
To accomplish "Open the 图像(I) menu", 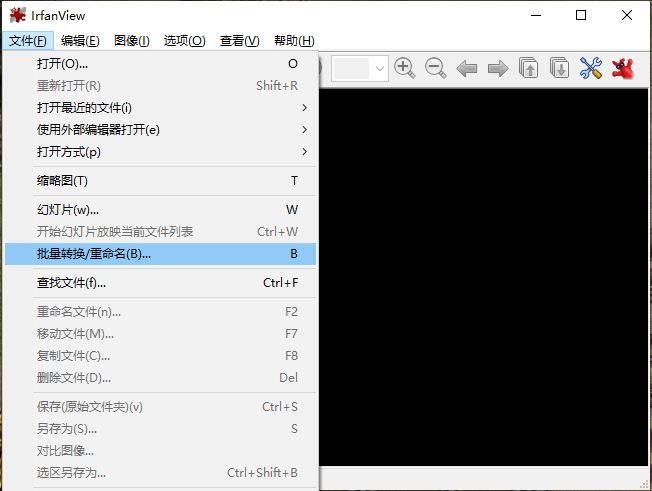I will [132, 41].
